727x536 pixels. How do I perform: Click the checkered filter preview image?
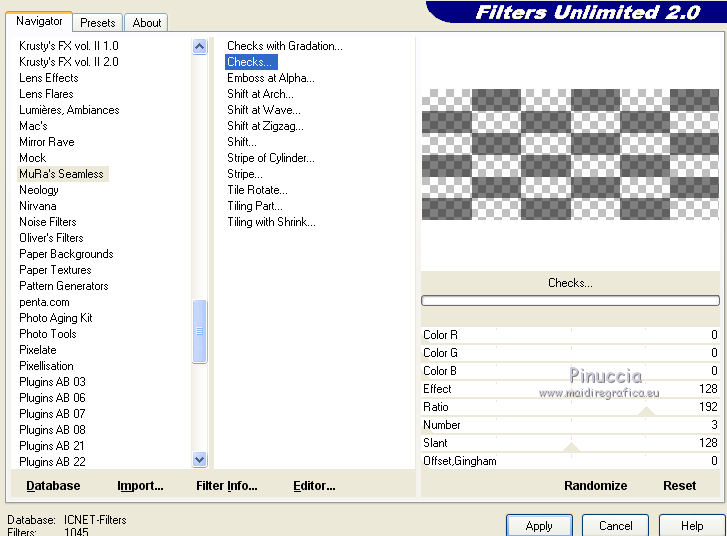pos(570,154)
